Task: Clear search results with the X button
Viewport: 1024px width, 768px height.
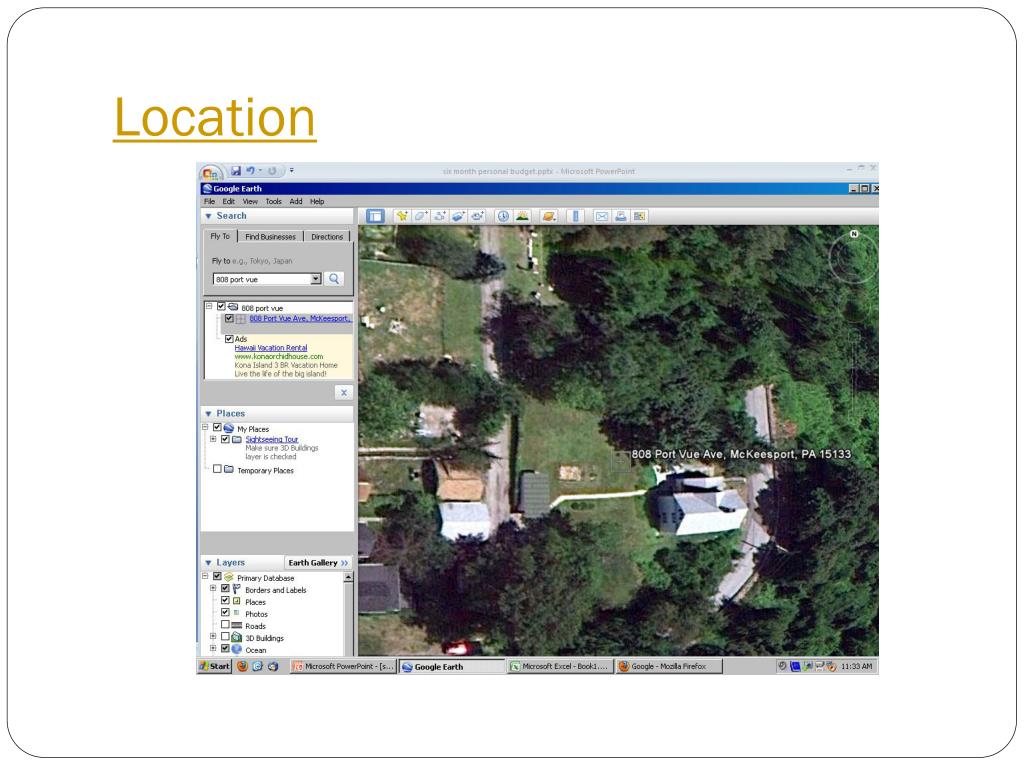Action: point(344,392)
